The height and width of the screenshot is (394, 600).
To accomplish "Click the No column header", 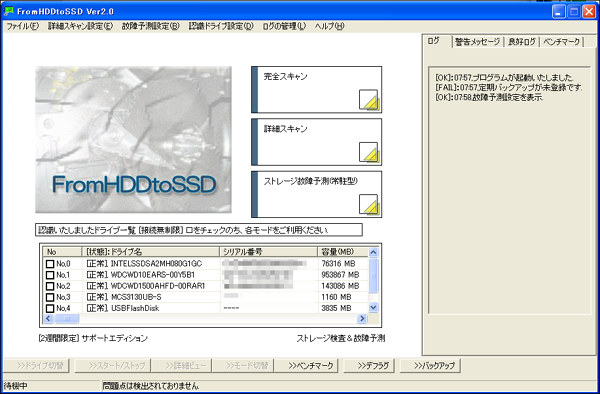I will coord(63,252).
